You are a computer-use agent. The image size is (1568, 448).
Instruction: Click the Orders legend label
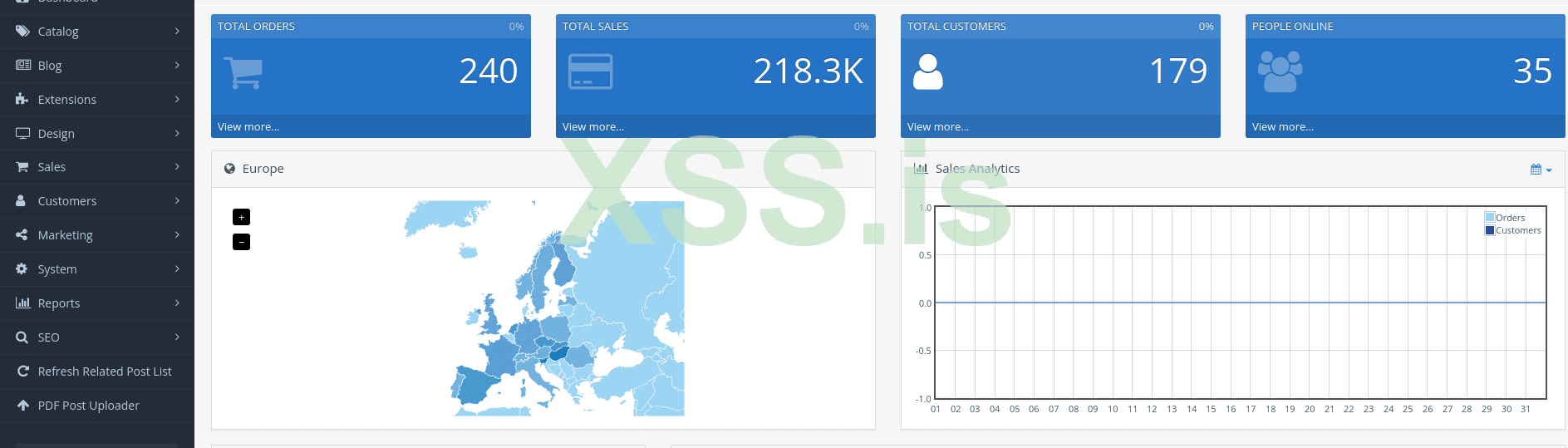[x=1511, y=218]
